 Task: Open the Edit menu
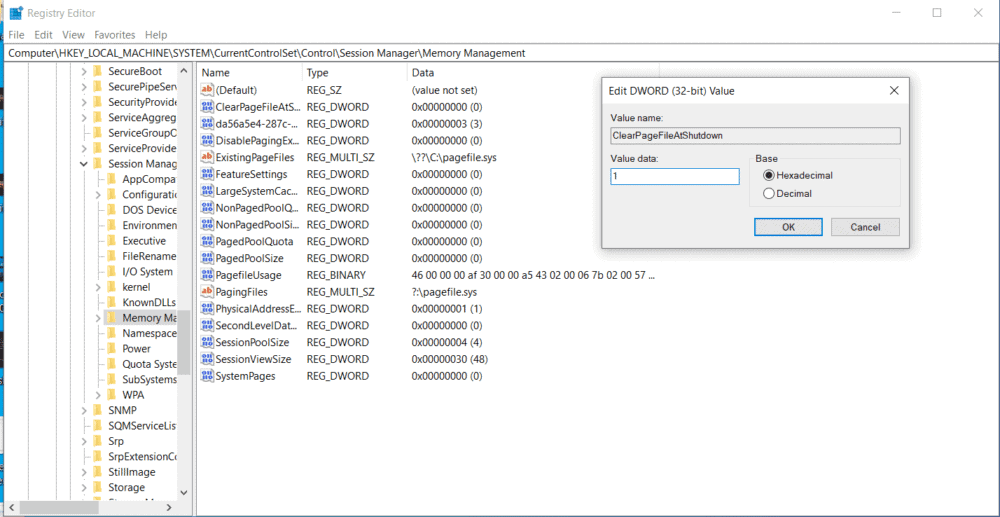click(x=44, y=35)
